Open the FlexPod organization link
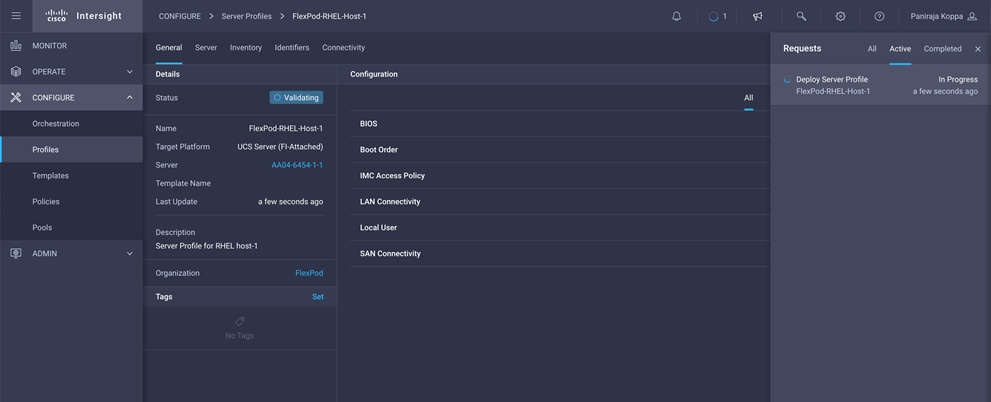 tap(309, 273)
